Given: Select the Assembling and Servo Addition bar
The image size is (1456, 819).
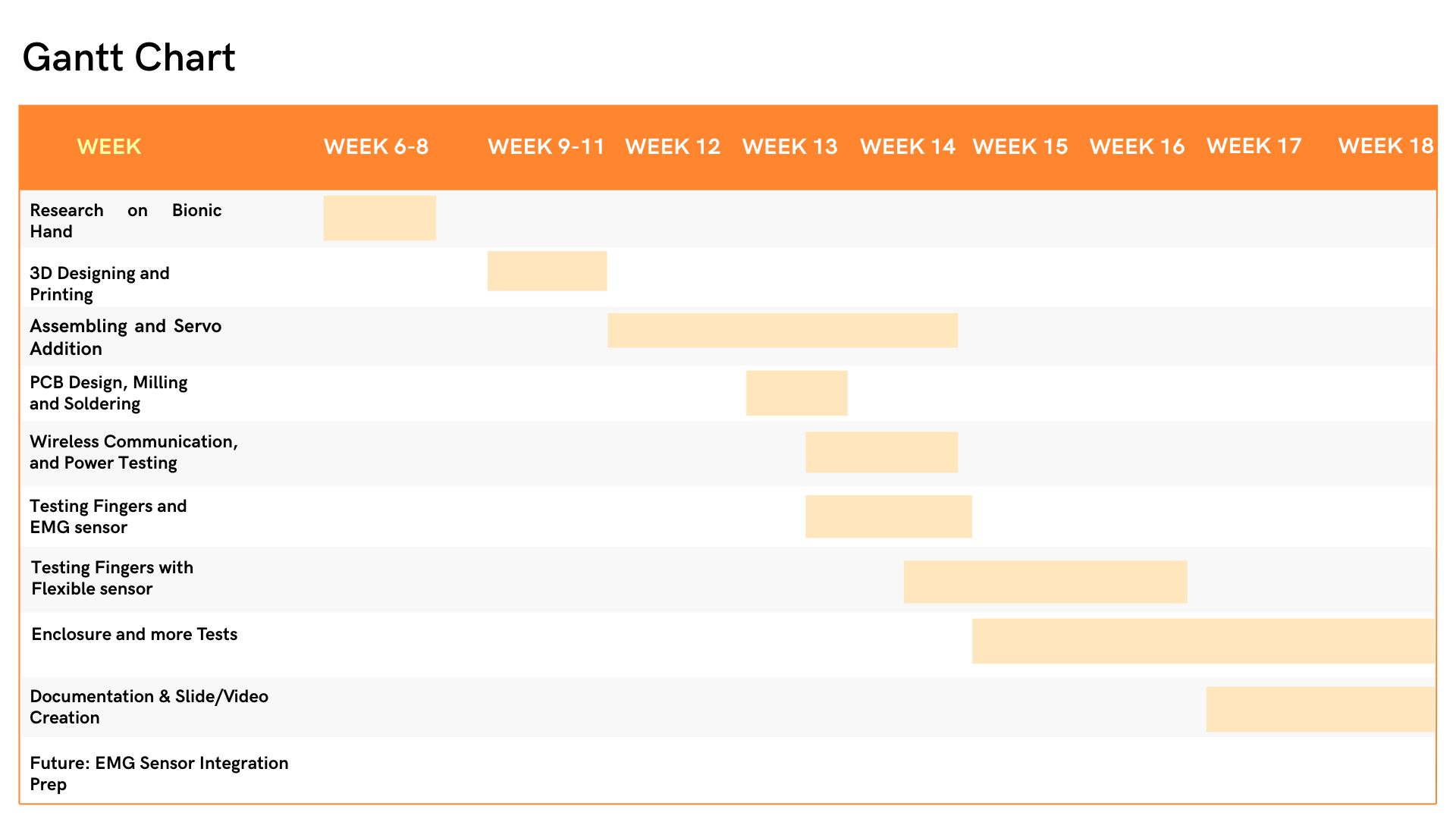Looking at the screenshot, I should point(783,331).
